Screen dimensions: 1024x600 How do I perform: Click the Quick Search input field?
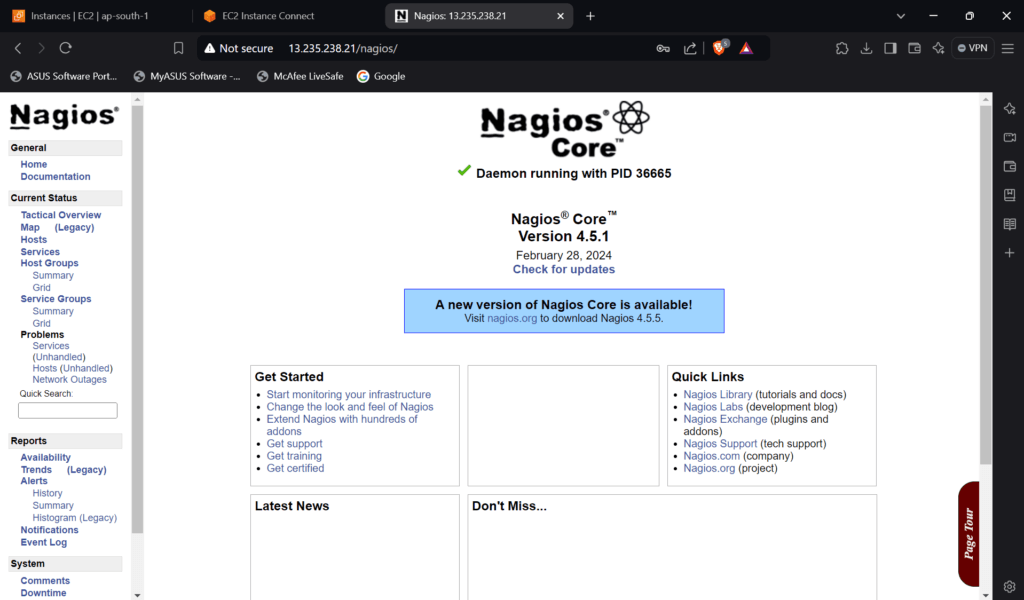(68, 410)
